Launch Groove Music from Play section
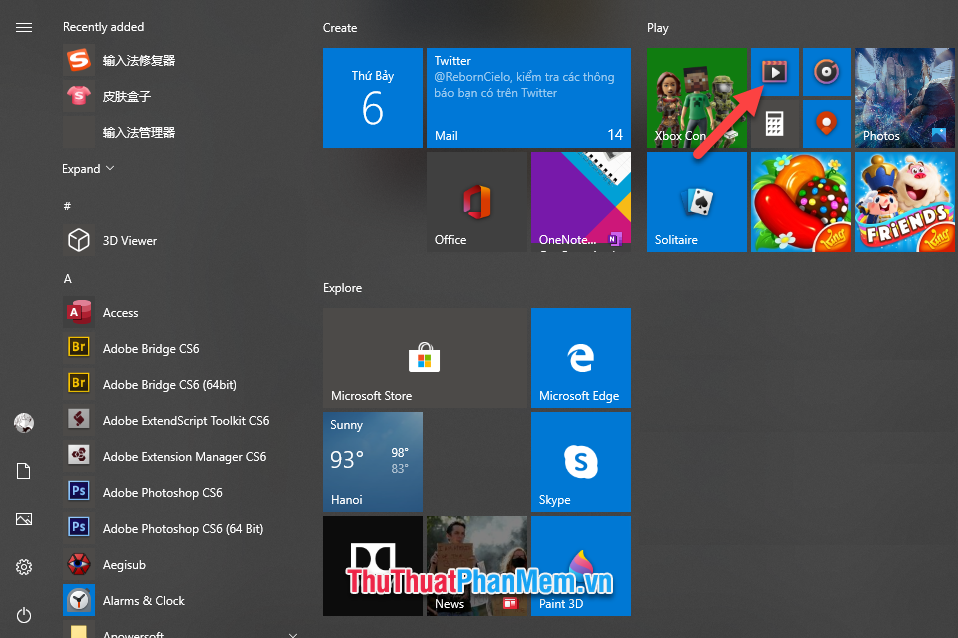Viewport: 958px width, 638px height. click(x=827, y=71)
